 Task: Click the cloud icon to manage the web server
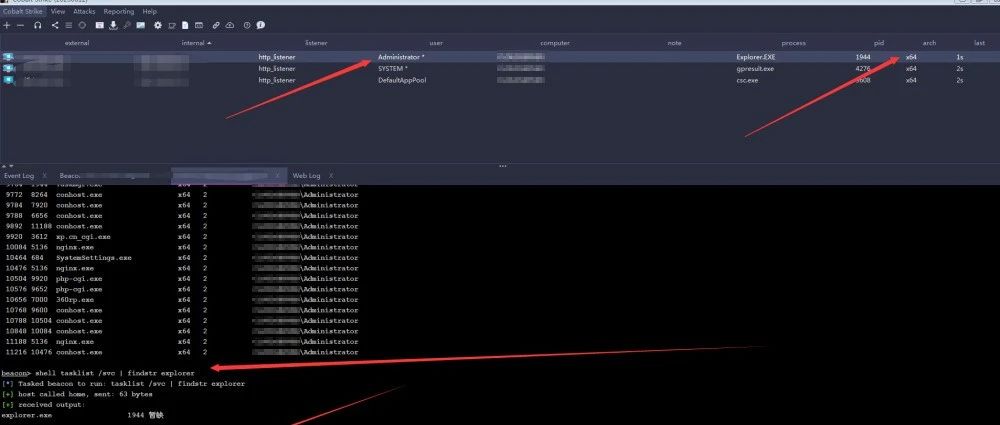(x=230, y=26)
